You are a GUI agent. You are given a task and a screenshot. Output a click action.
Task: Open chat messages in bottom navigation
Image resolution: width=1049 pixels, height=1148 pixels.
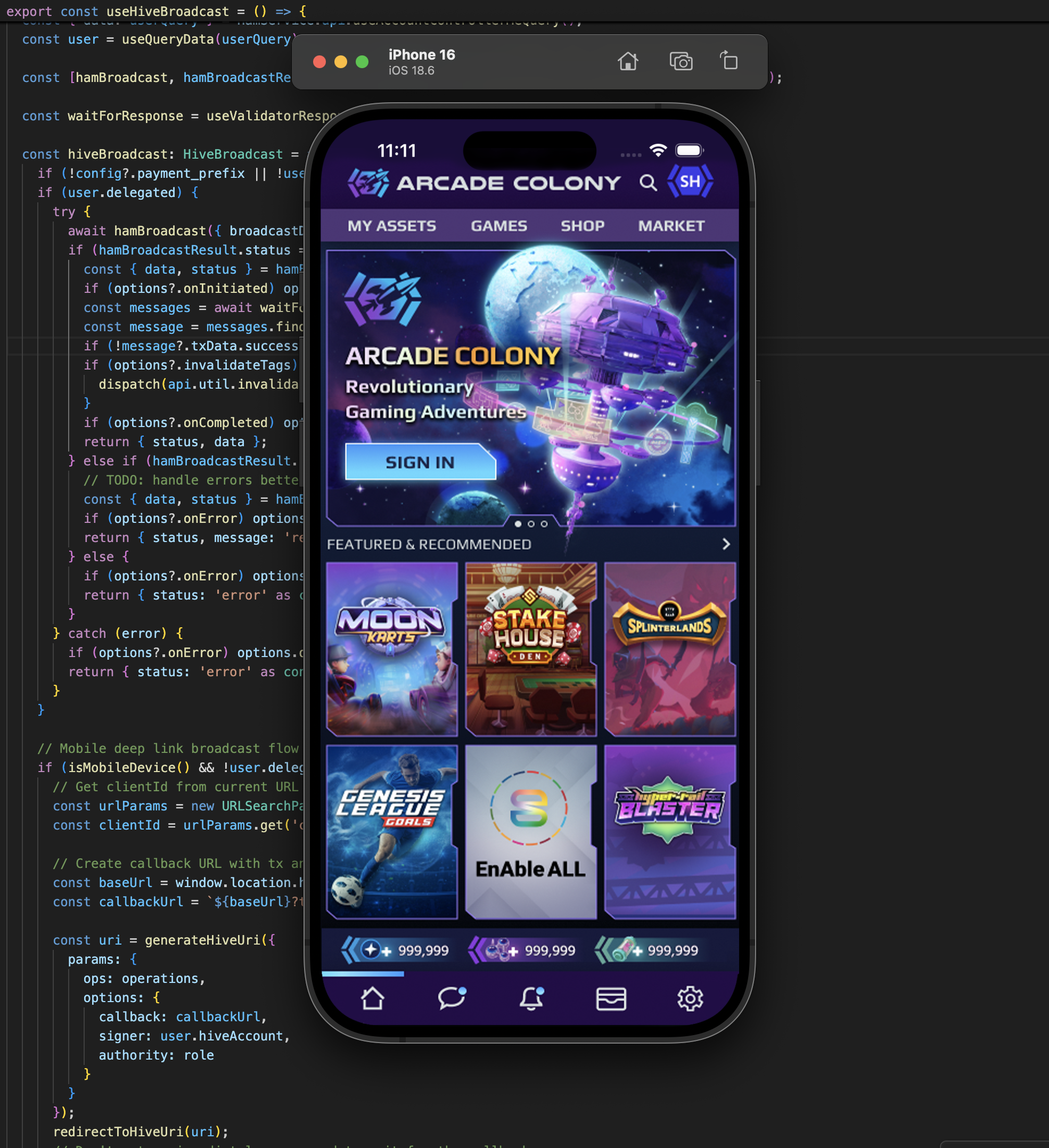coord(452,998)
